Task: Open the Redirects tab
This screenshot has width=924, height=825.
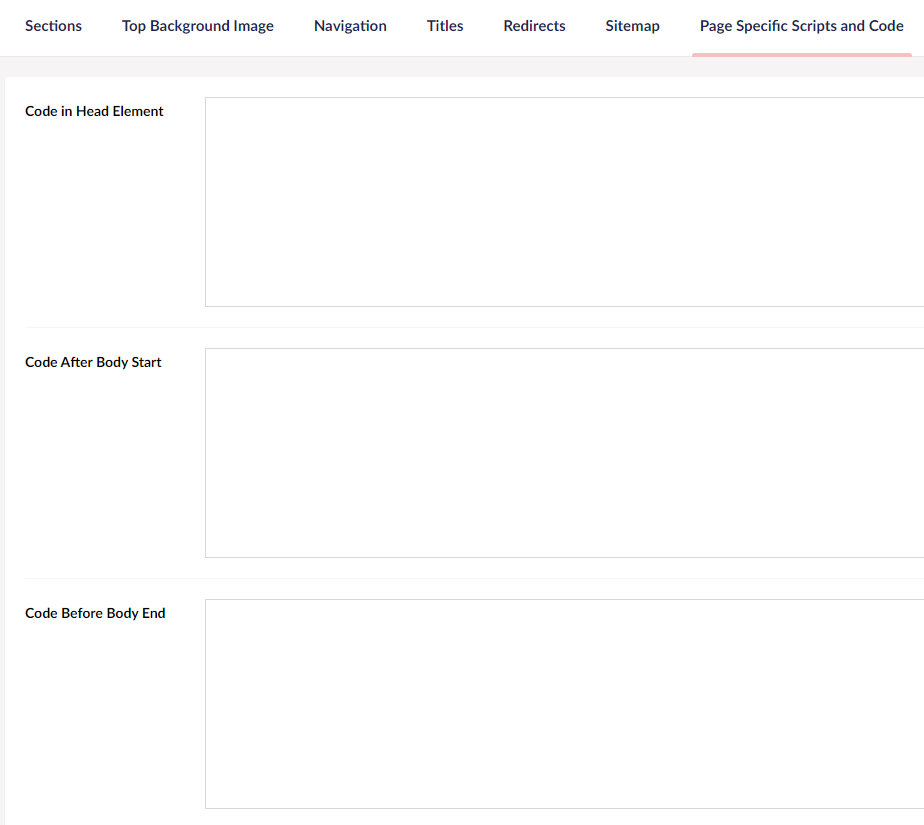Action: point(534,26)
